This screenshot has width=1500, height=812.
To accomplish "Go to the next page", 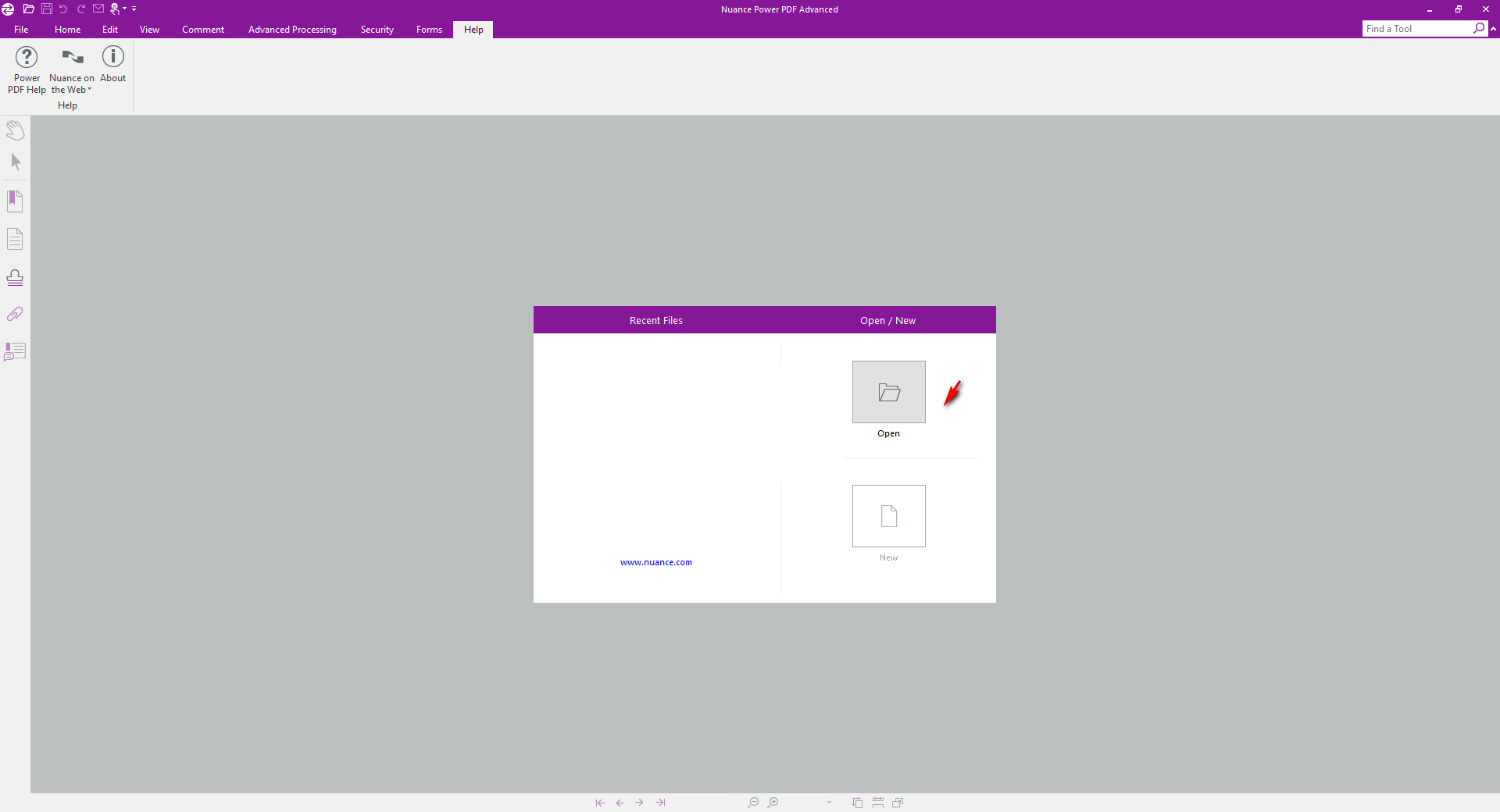I will [639, 803].
